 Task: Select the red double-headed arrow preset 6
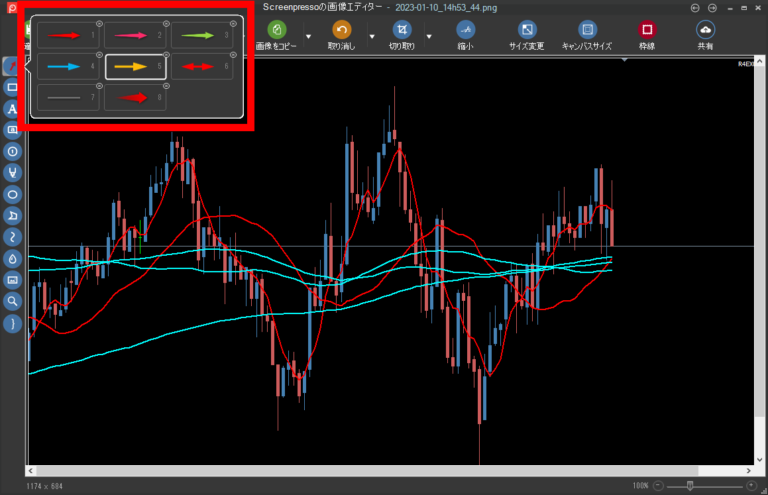click(x=202, y=67)
